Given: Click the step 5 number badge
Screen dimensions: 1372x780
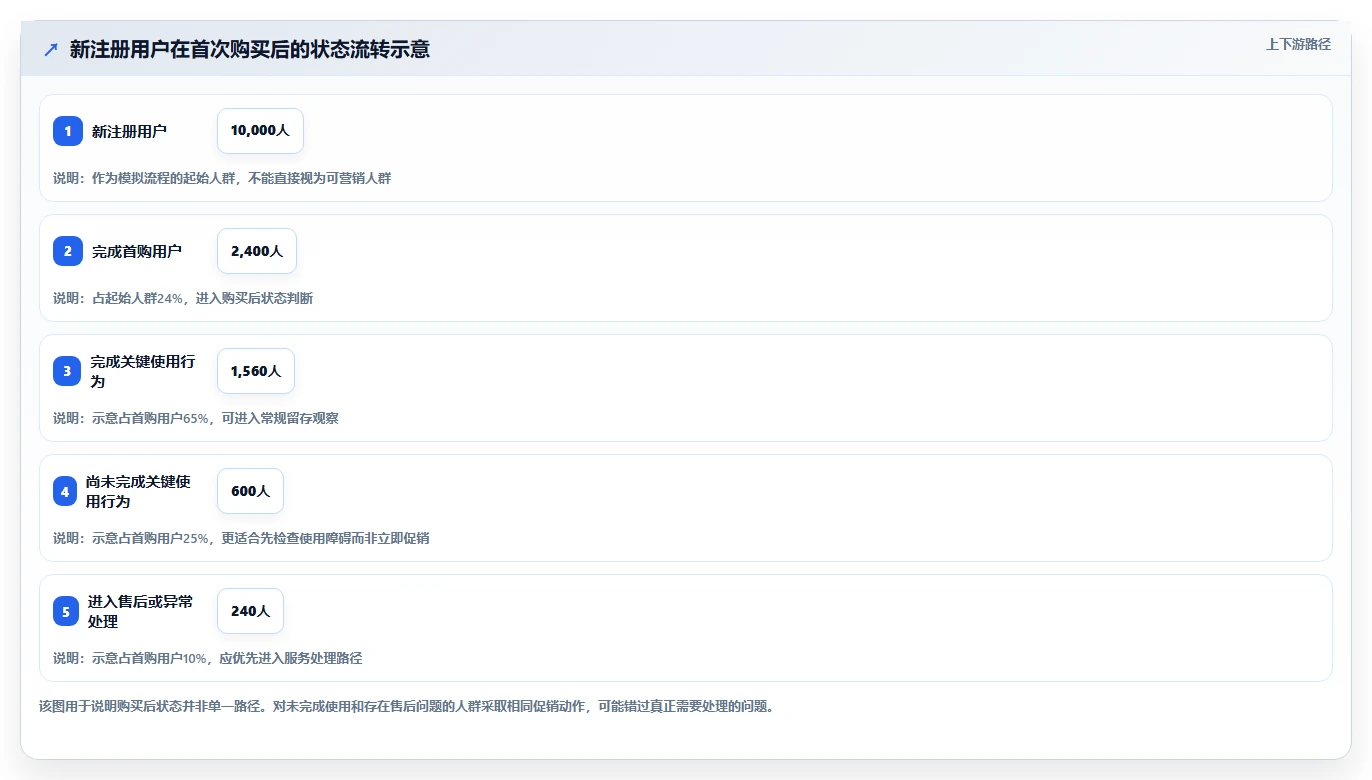Looking at the screenshot, I should [66, 611].
